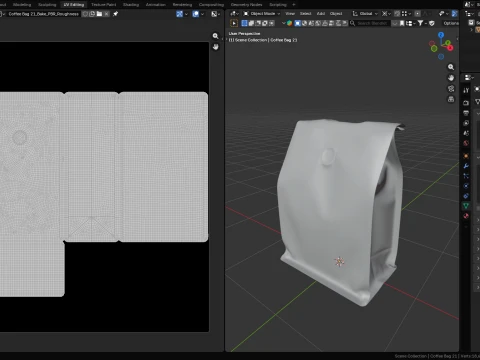Switch to the Scripting workspace tab
This screenshot has width=480, height=360.
[x=278, y=5]
